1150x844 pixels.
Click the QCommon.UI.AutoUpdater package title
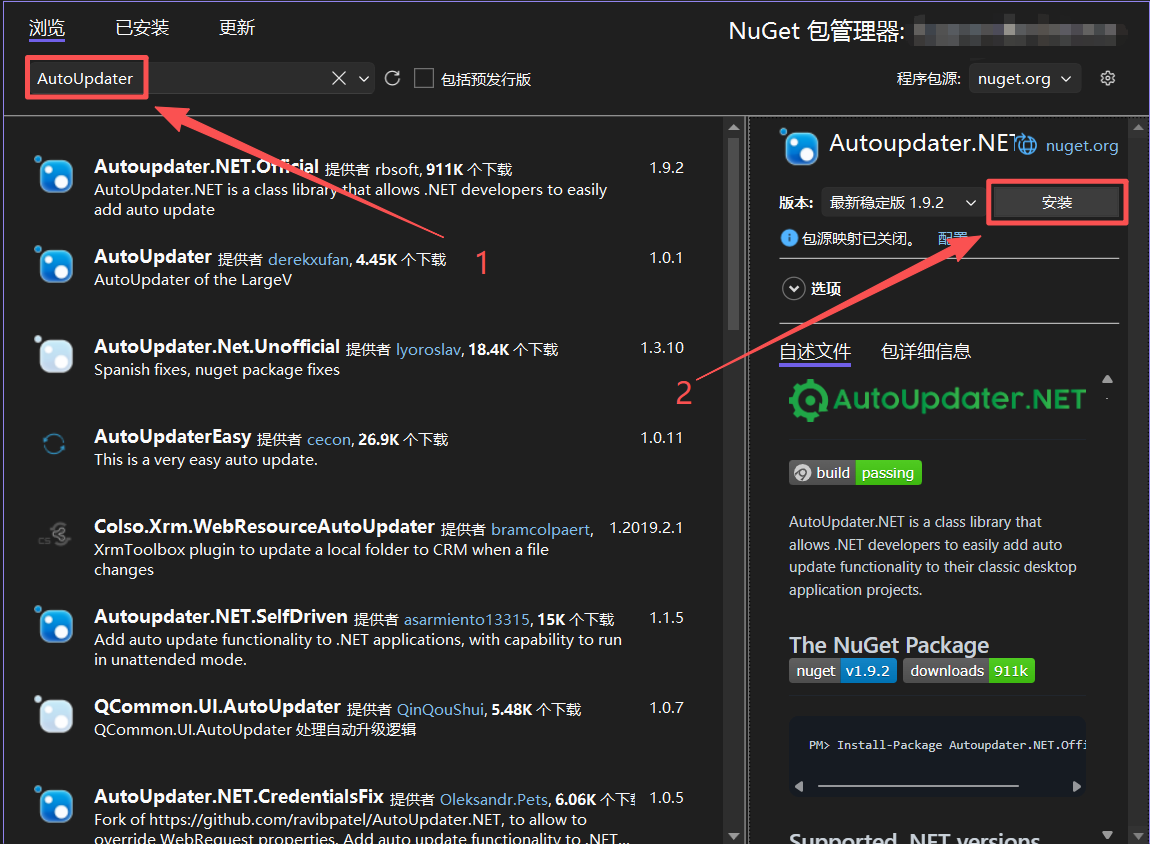pyautogui.click(x=217, y=707)
